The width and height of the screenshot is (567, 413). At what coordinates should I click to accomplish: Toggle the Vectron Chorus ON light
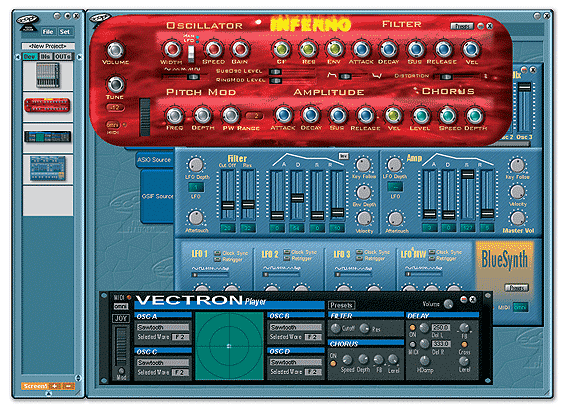(333, 363)
